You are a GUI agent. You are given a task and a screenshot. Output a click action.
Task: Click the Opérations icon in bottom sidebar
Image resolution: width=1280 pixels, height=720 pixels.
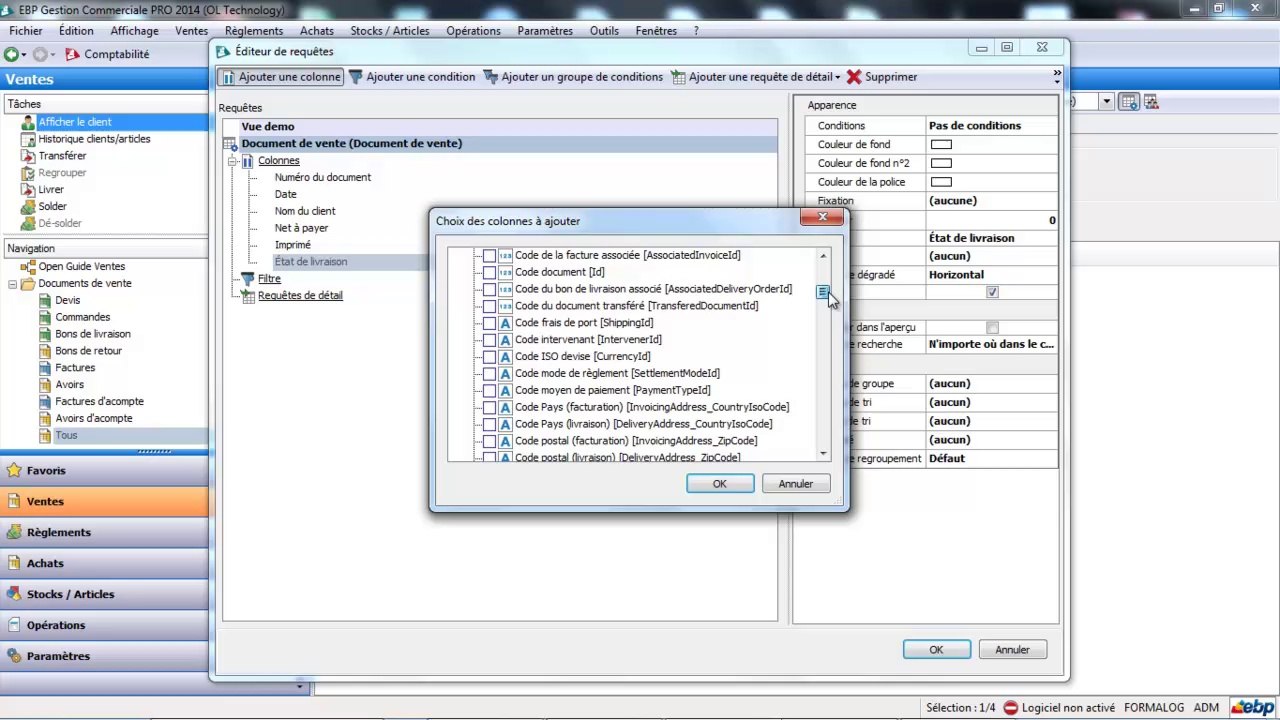click(x=14, y=626)
